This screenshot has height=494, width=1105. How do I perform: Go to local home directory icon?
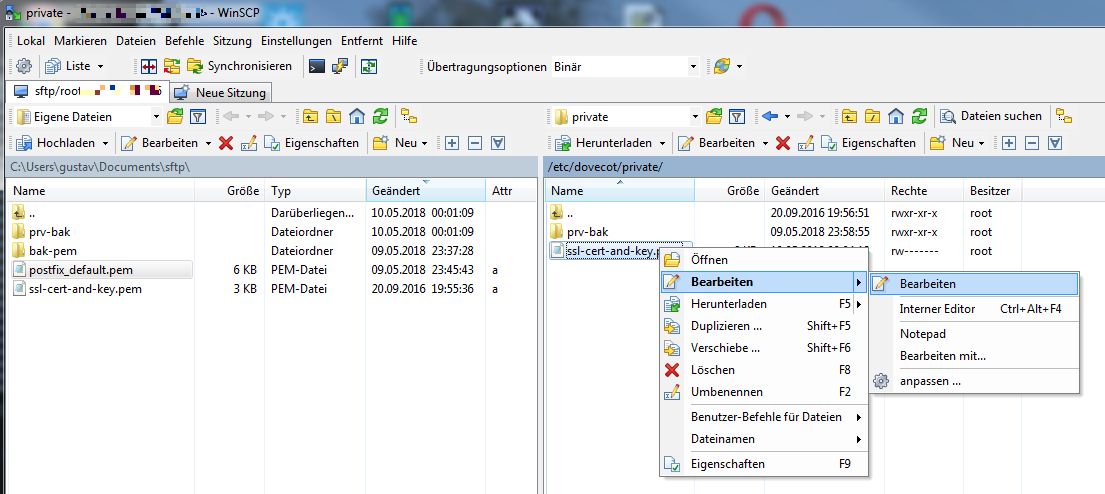357,116
